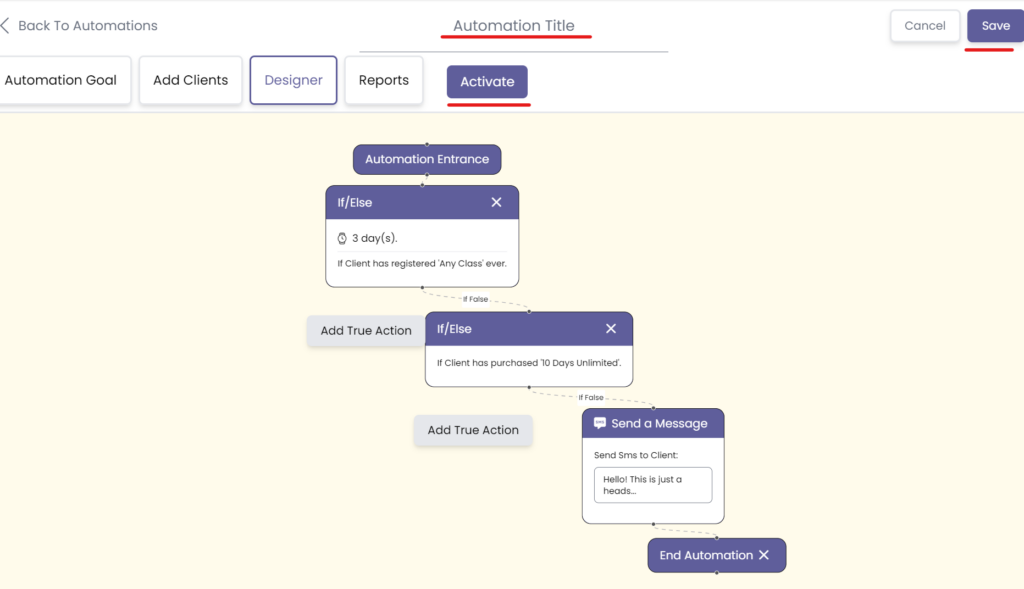The image size is (1024, 589).
Task: Switch to the Add Clients tab
Action: 190,80
